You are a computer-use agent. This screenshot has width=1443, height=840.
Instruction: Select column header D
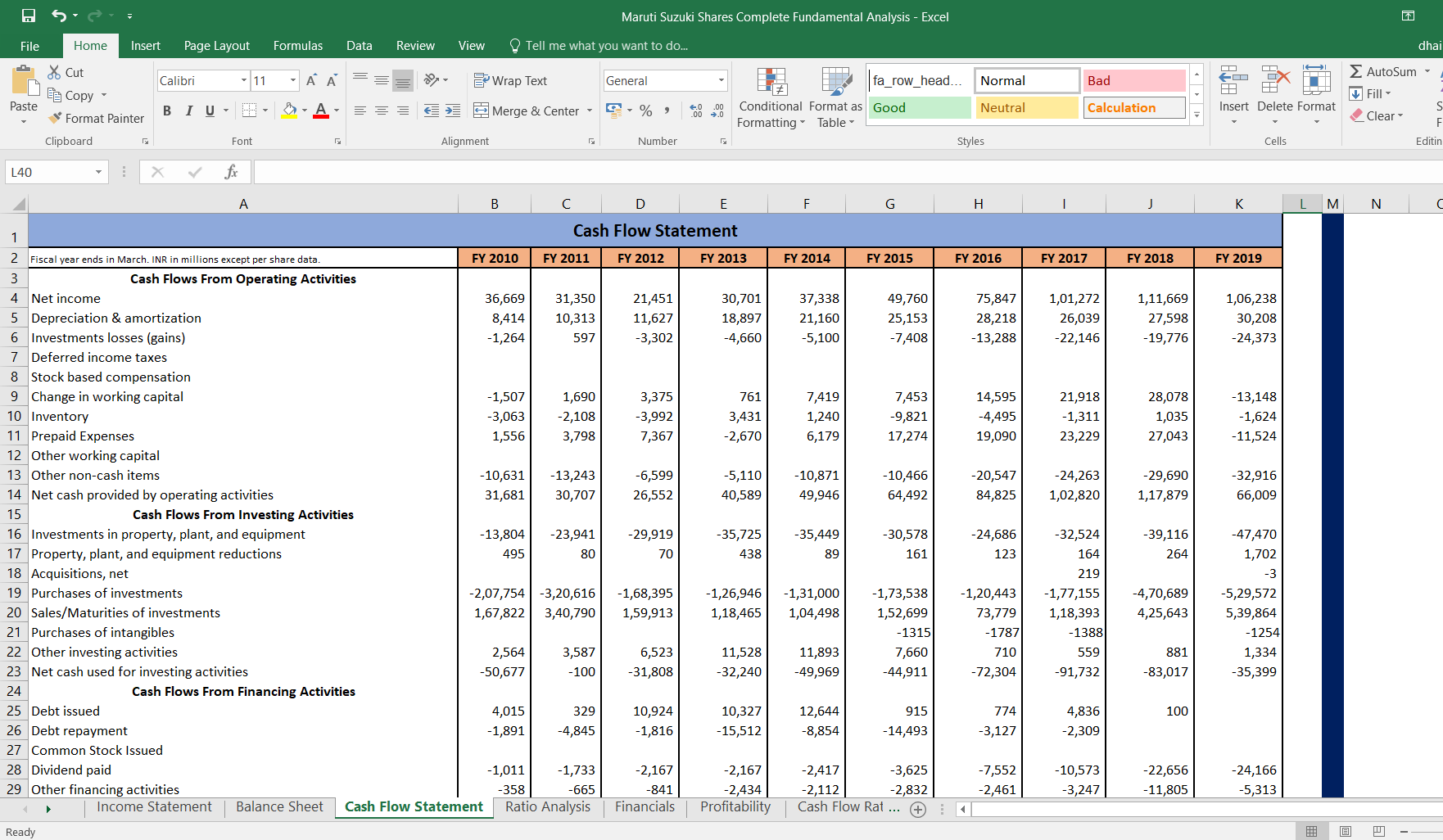(x=640, y=204)
